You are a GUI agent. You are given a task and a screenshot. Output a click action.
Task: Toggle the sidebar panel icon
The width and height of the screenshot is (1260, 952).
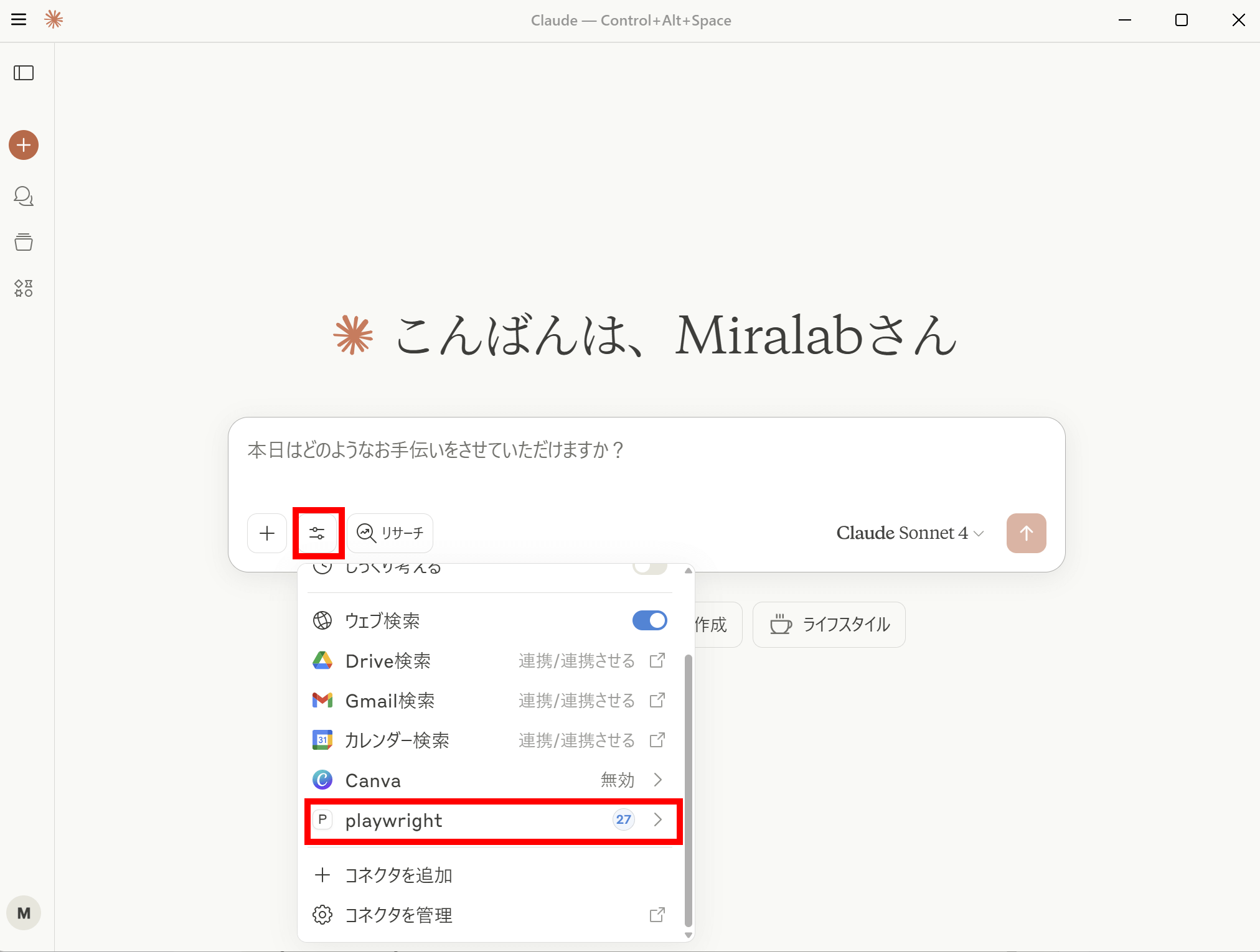click(24, 73)
